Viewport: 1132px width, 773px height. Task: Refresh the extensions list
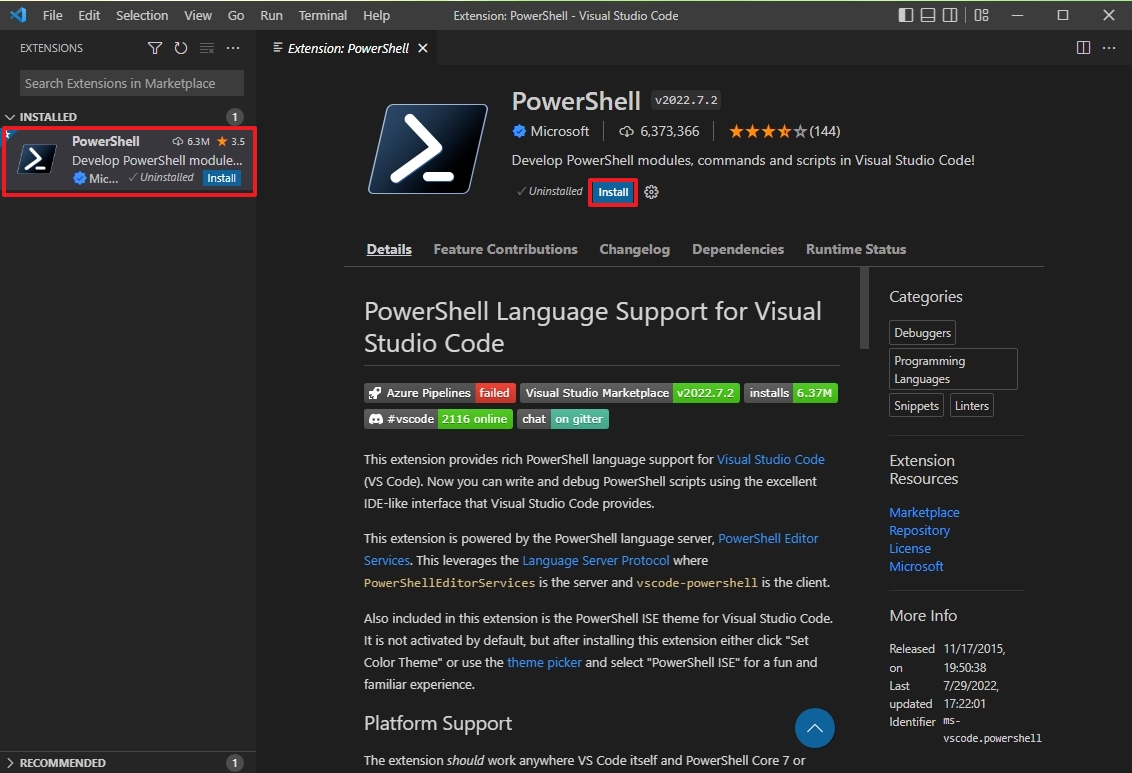(180, 48)
